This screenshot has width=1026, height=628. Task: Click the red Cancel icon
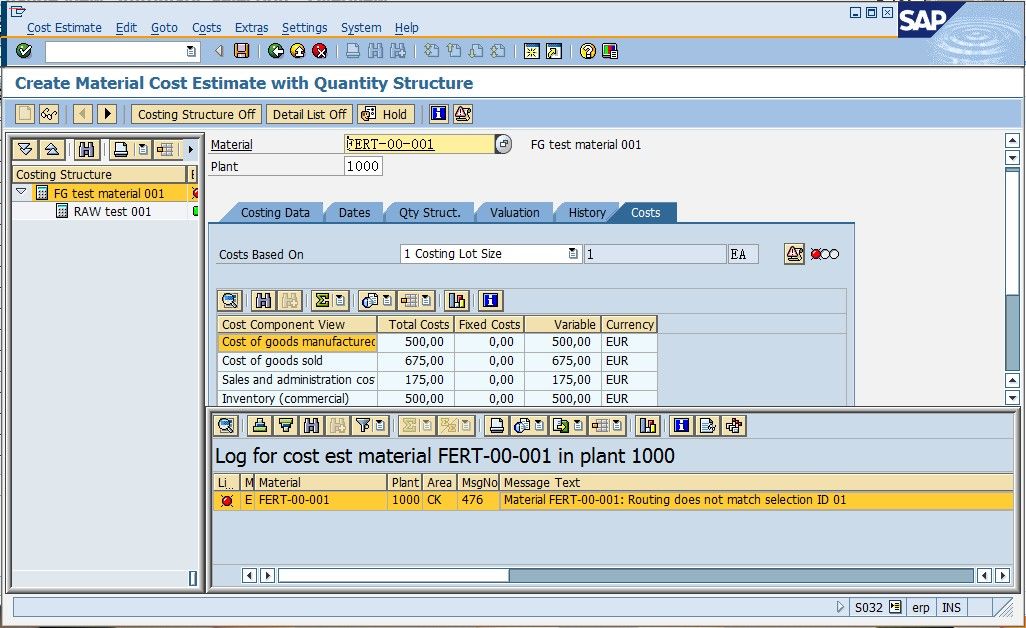click(x=319, y=51)
